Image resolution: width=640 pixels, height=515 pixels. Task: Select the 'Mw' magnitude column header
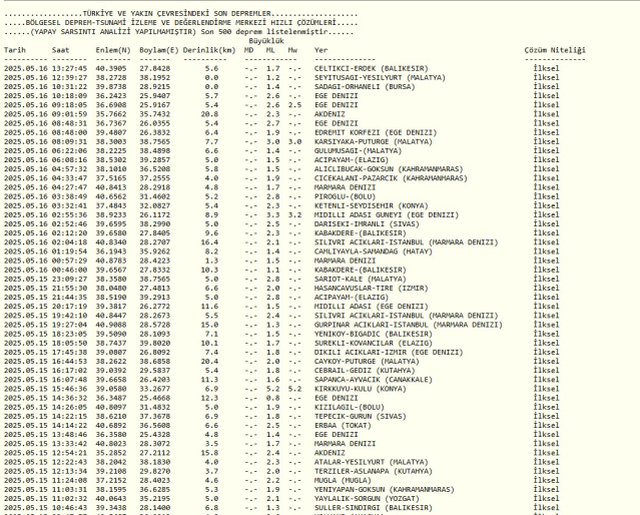(292, 50)
